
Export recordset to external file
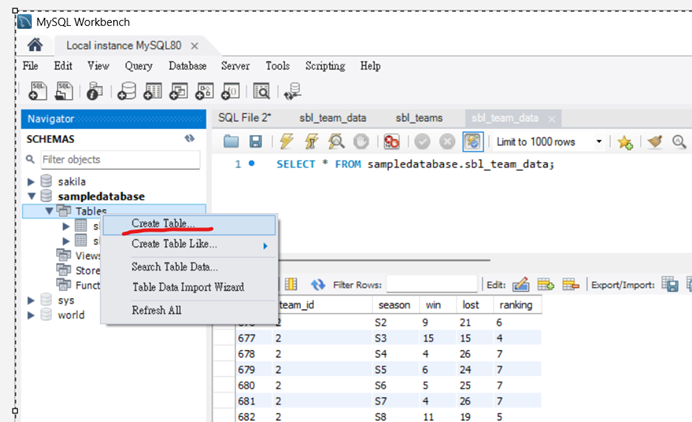click(x=670, y=285)
